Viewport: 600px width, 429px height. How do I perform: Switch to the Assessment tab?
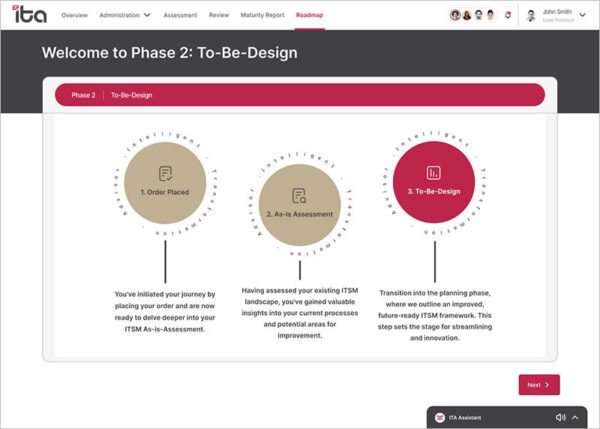tap(179, 16)
